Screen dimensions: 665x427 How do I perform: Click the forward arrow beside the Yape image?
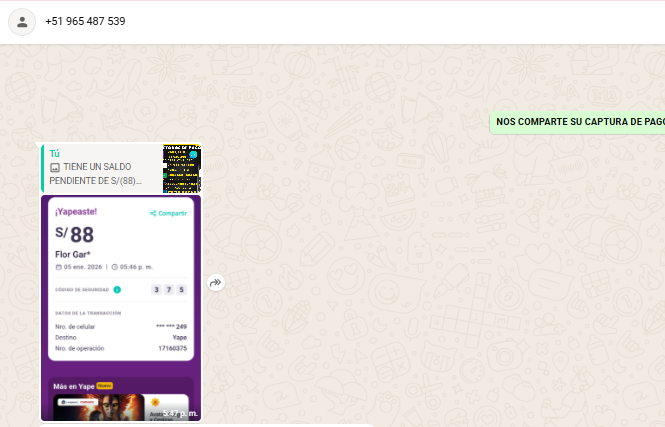tap(216, 283)
